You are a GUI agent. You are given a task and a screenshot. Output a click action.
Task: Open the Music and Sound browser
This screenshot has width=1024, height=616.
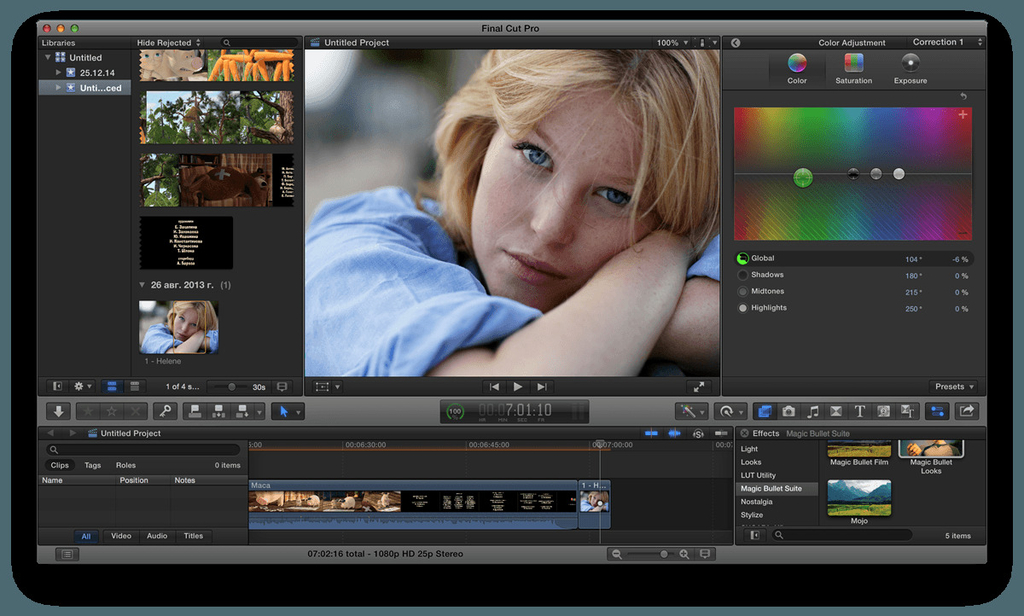click(812, 411)
